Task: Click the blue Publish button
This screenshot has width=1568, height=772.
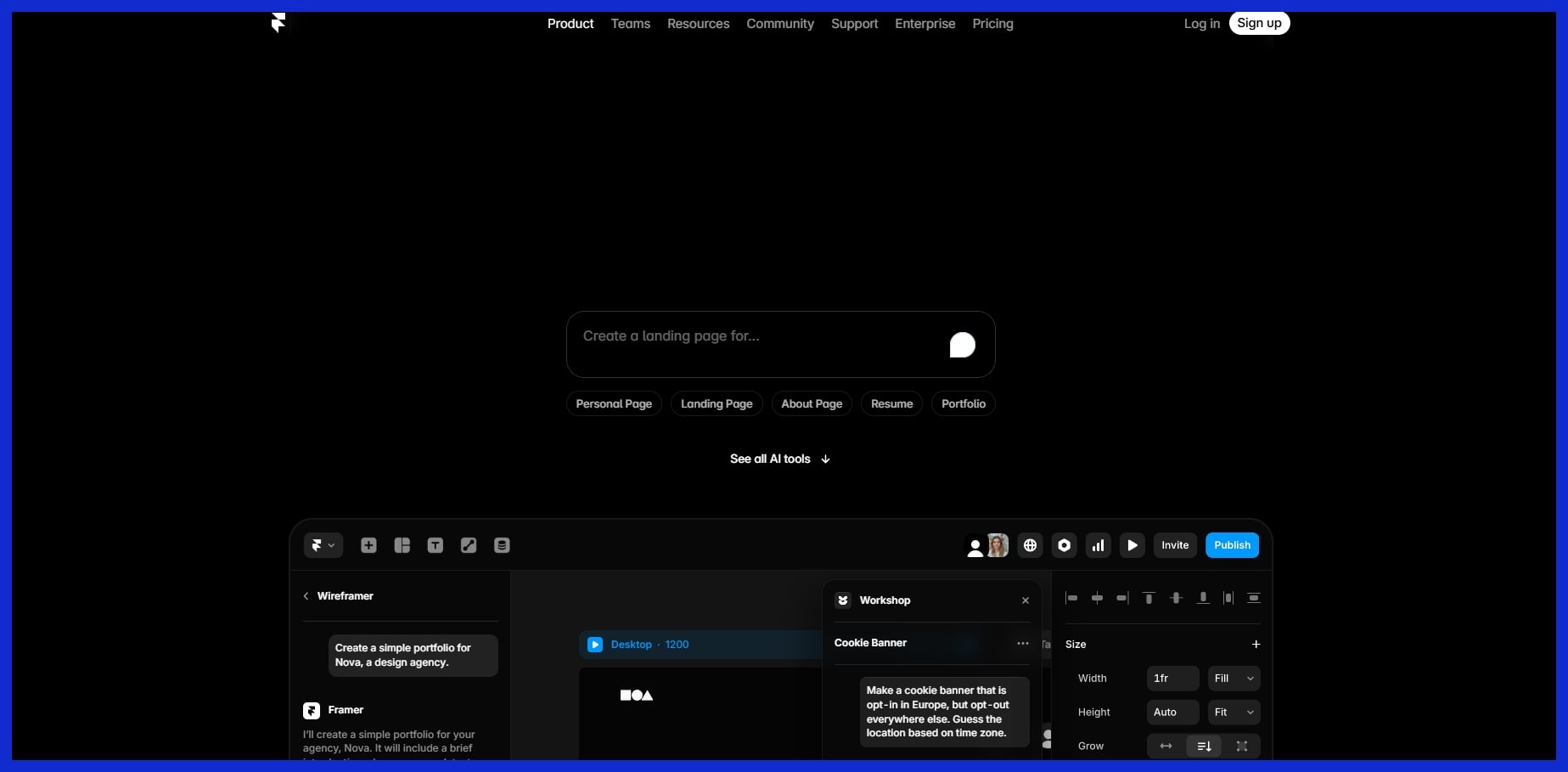Action: click(1232, 545)
